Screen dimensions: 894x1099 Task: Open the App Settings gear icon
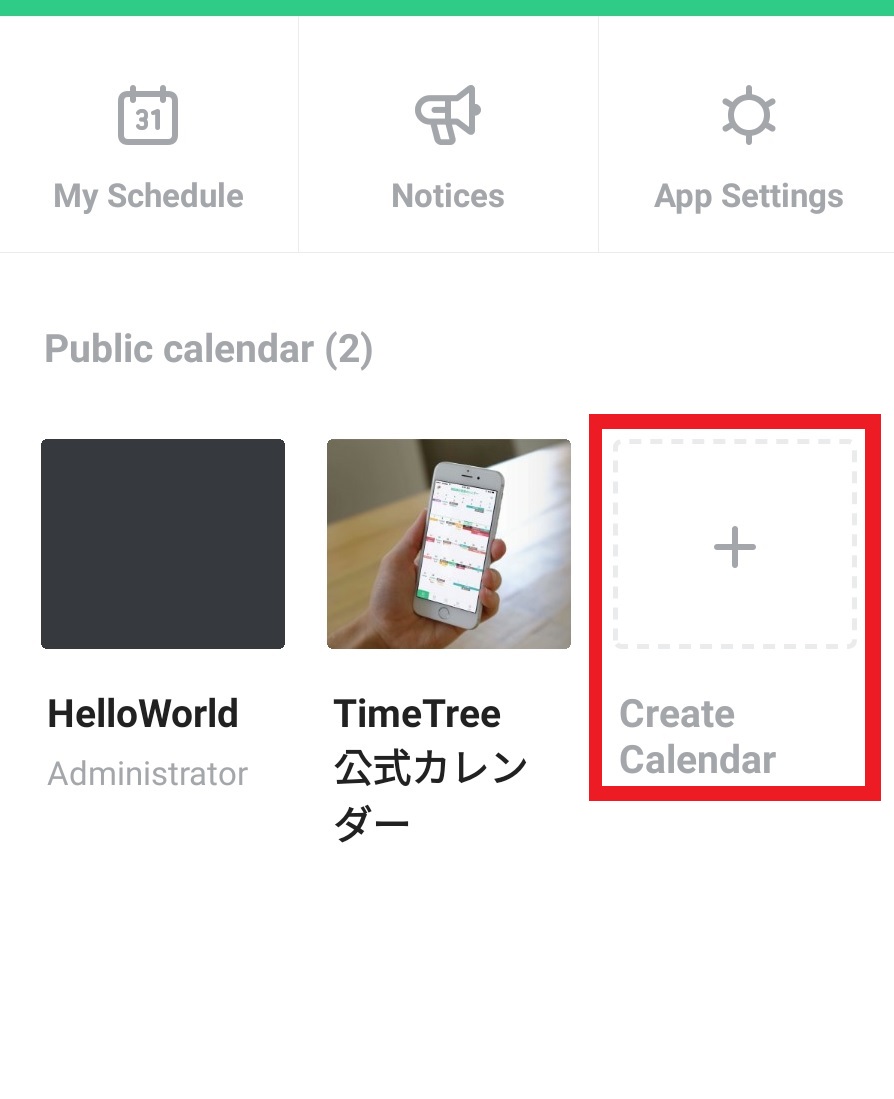pos(748,115)
